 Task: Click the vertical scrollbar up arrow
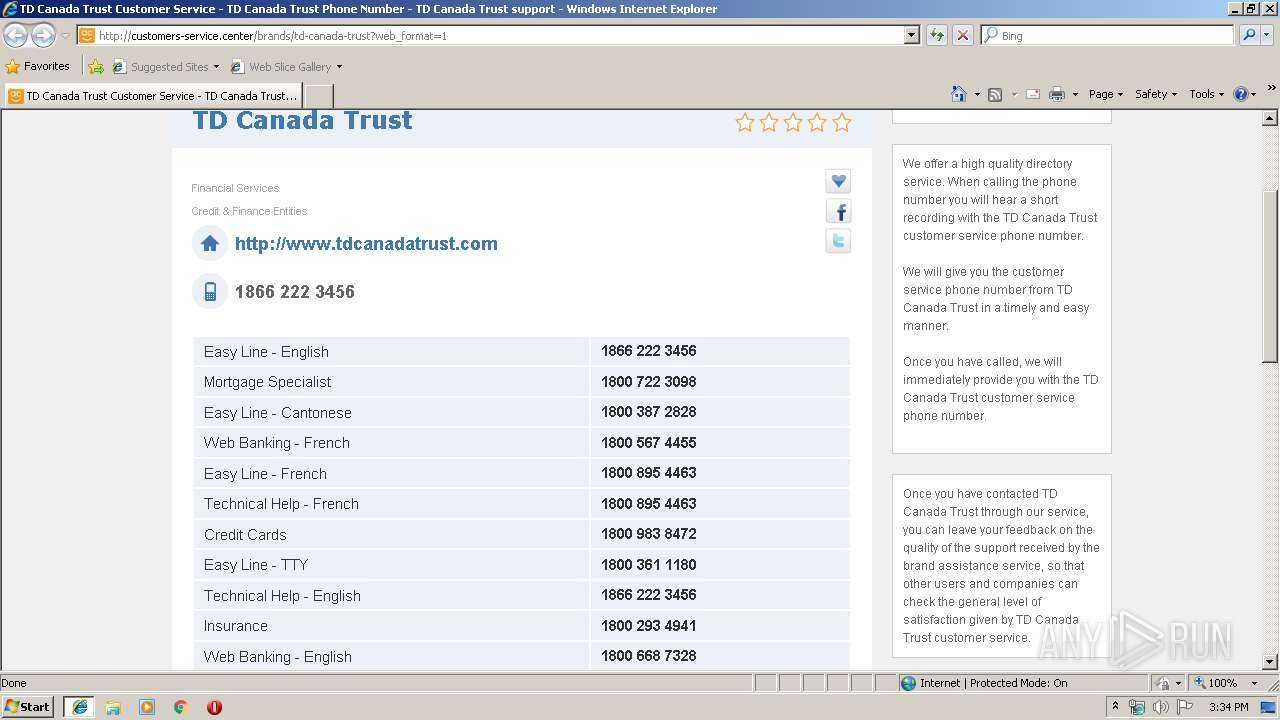(1270, 118)
